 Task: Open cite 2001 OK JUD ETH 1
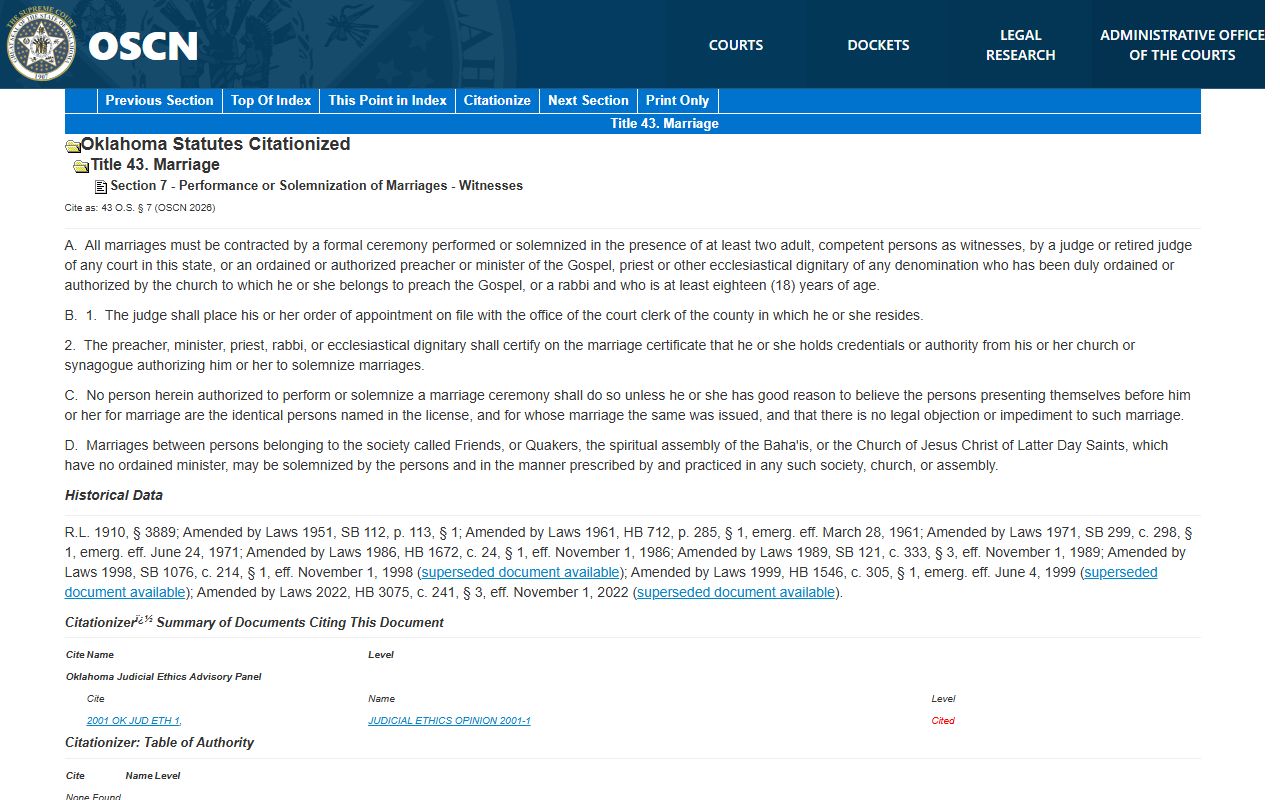pyautogui.click(x=134, y=721)
